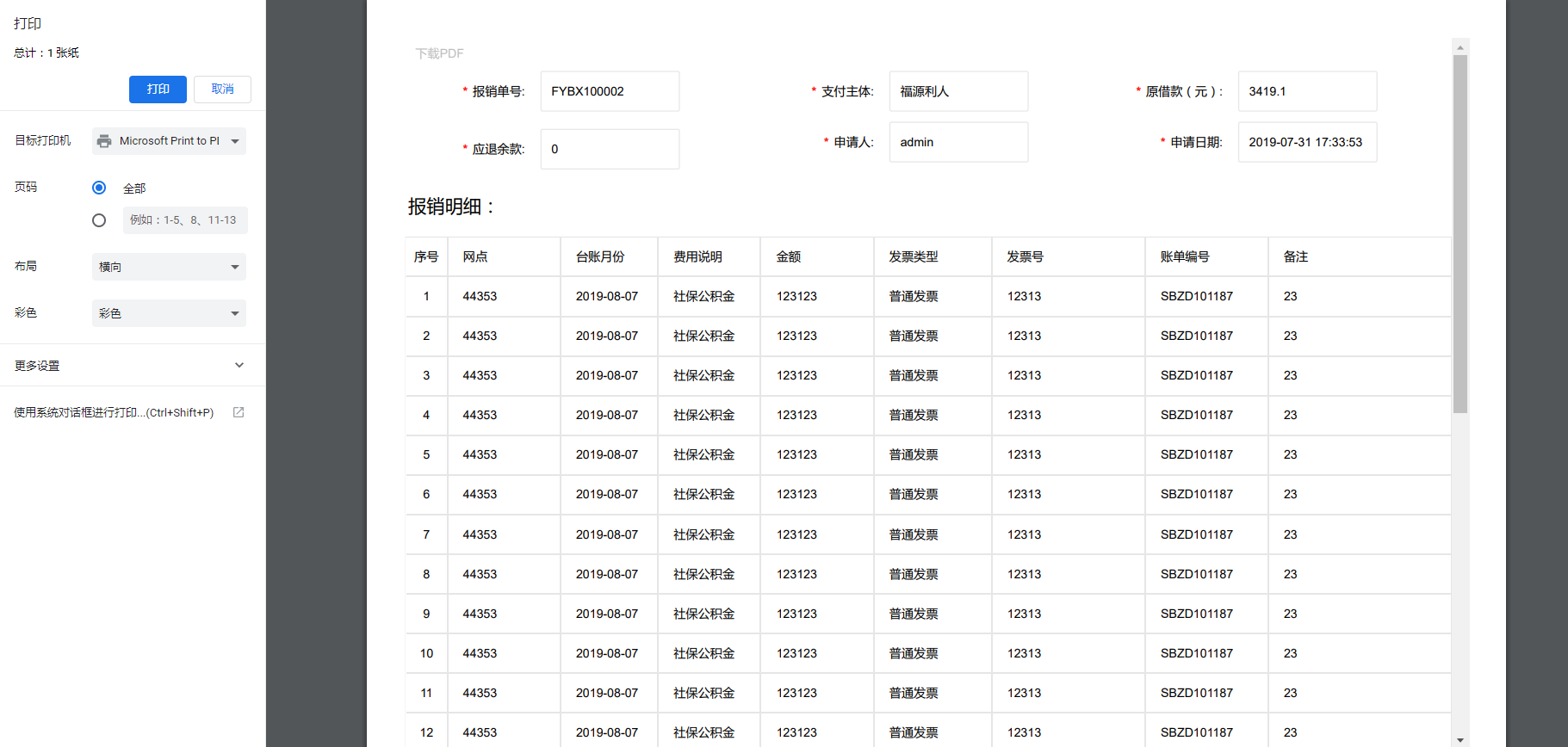Select the 全部 pages radio button
Viewport: 1568px width, 747px height.
(99, 188)
